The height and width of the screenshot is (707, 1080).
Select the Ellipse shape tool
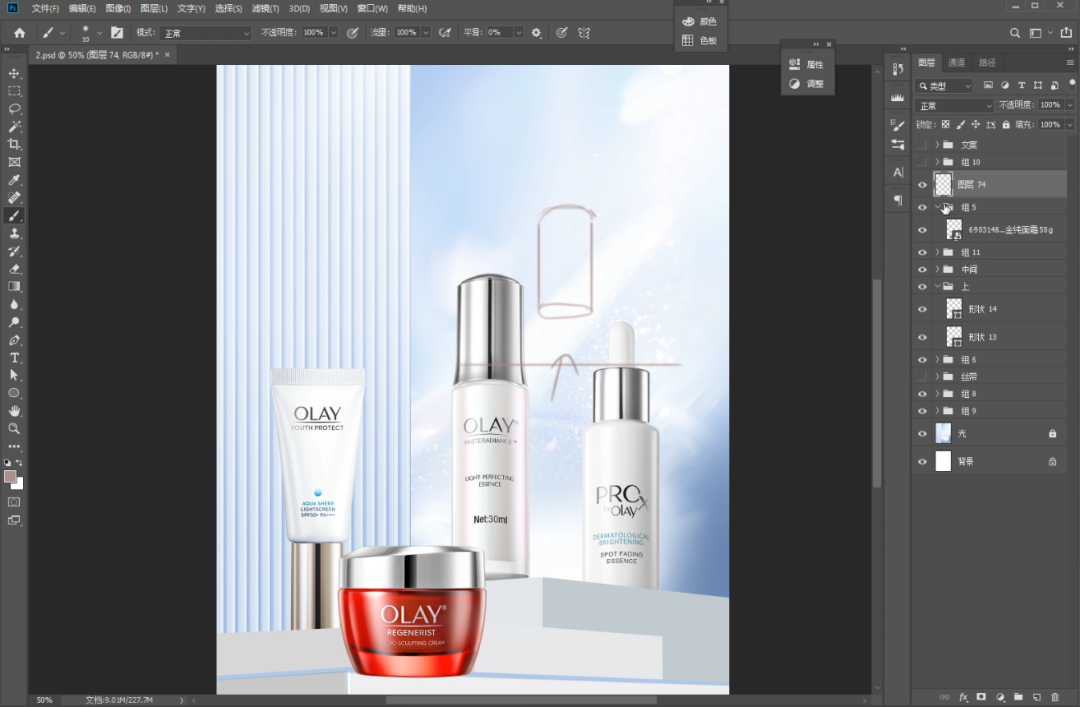point(14,393)
